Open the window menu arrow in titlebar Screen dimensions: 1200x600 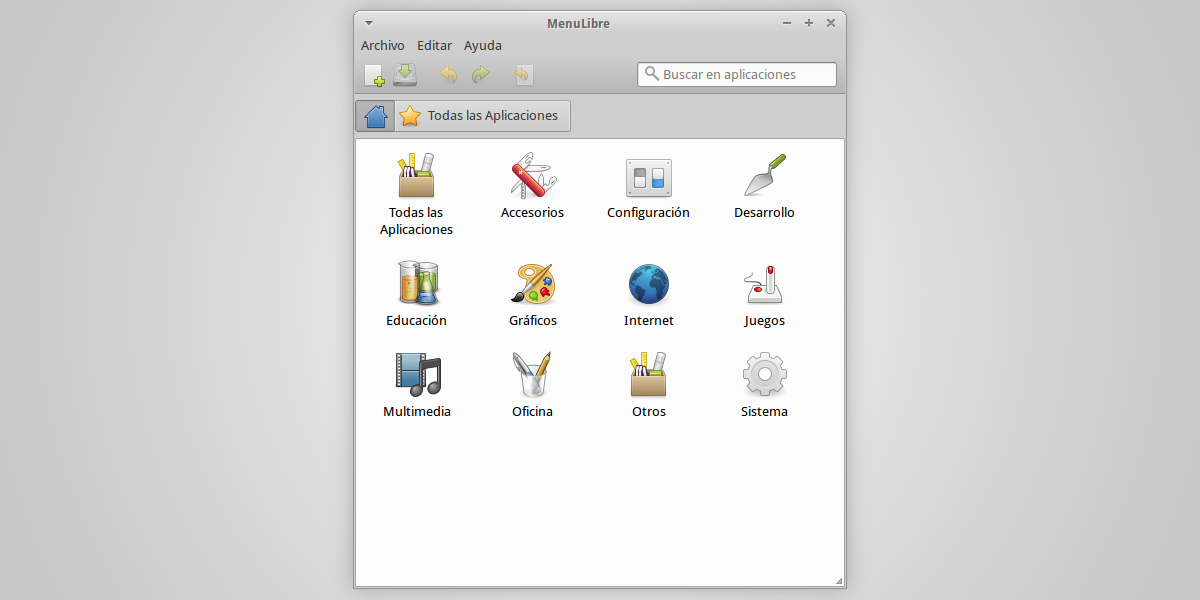(368, 23)
